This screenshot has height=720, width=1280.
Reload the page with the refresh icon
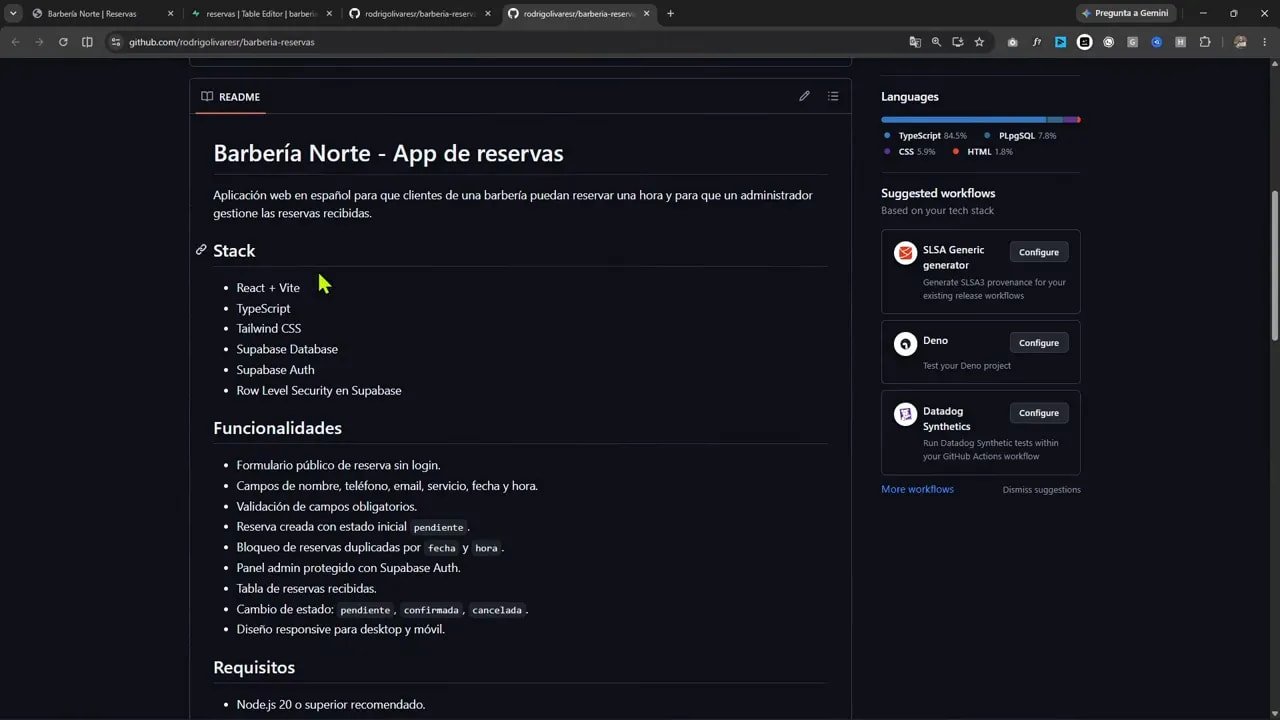click(63, 42)
